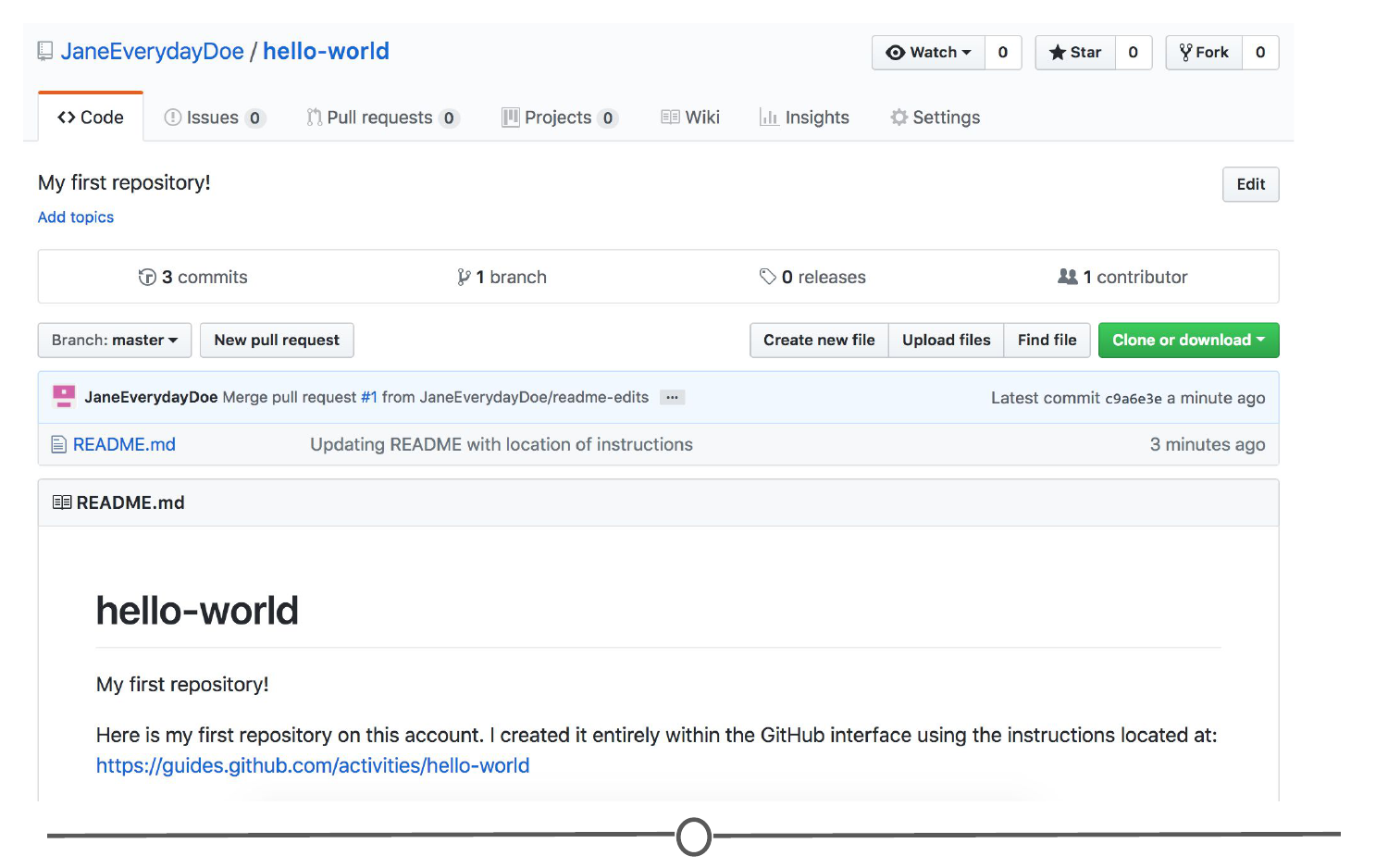The height and width of the screenshot is (868, 1388).
Task: Open the Branch: master dropdown
Action: click(x=115, y=341)
